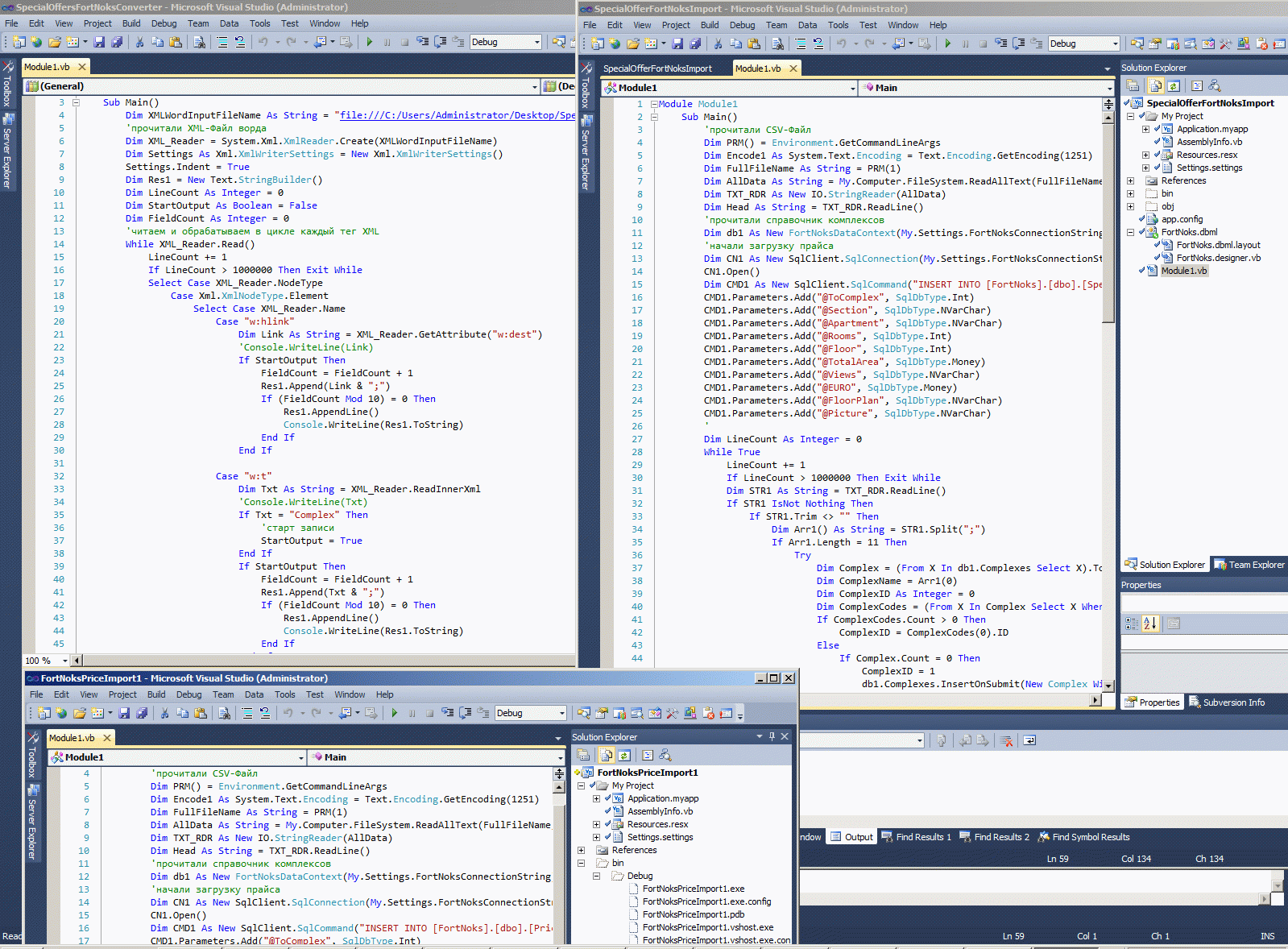Click Open File icon in Converter toolbar
The image size is (1288, 949).
[x=54, y=42]
